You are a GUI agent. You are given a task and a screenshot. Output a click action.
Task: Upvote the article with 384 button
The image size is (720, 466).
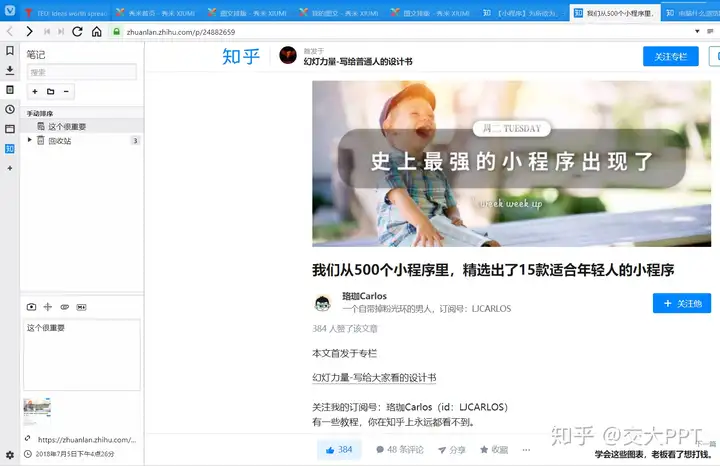pos(339,449)
